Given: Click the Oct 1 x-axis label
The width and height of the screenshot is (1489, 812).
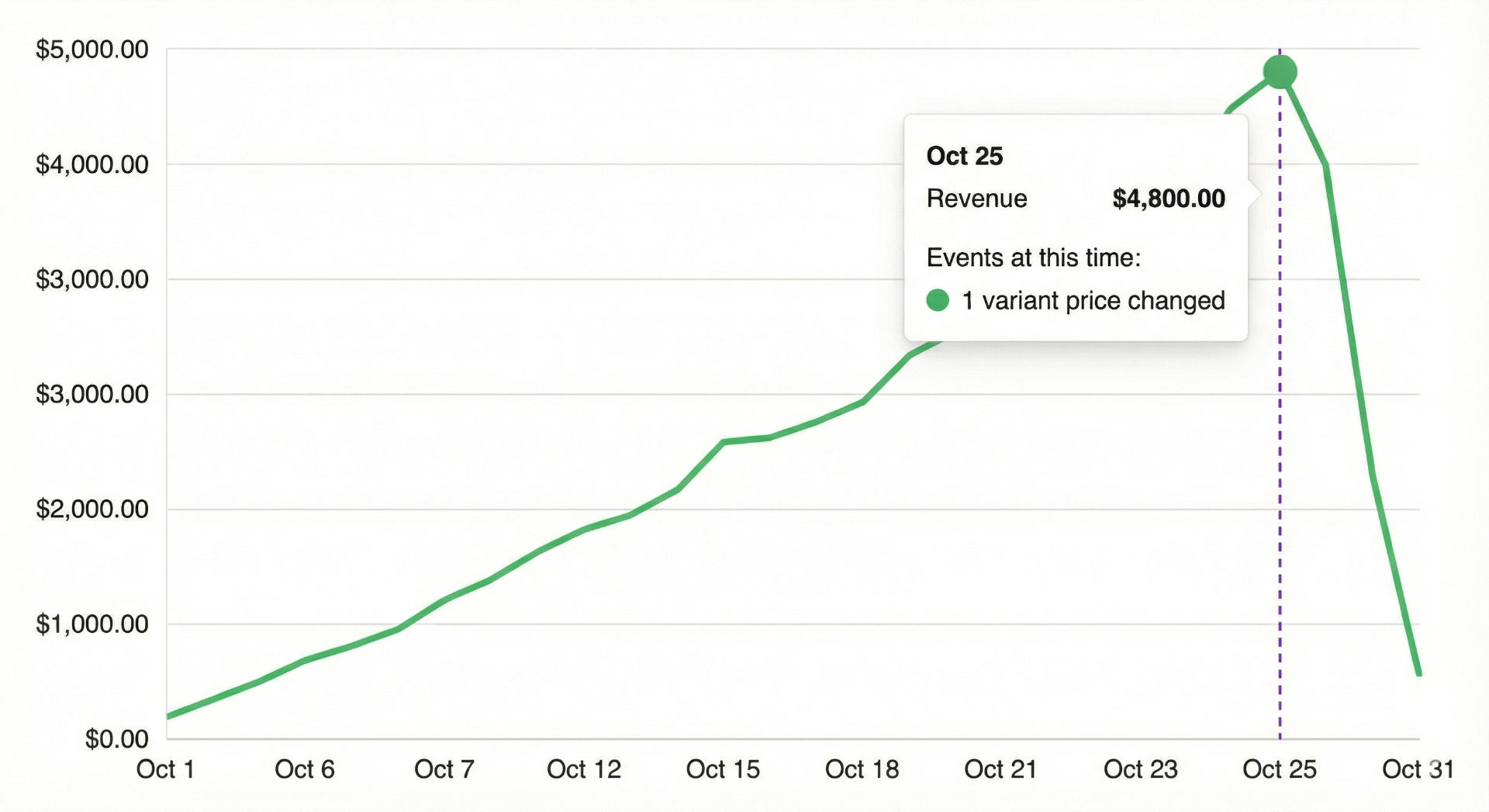Looking at the screenshot, I should click(165, 769).
